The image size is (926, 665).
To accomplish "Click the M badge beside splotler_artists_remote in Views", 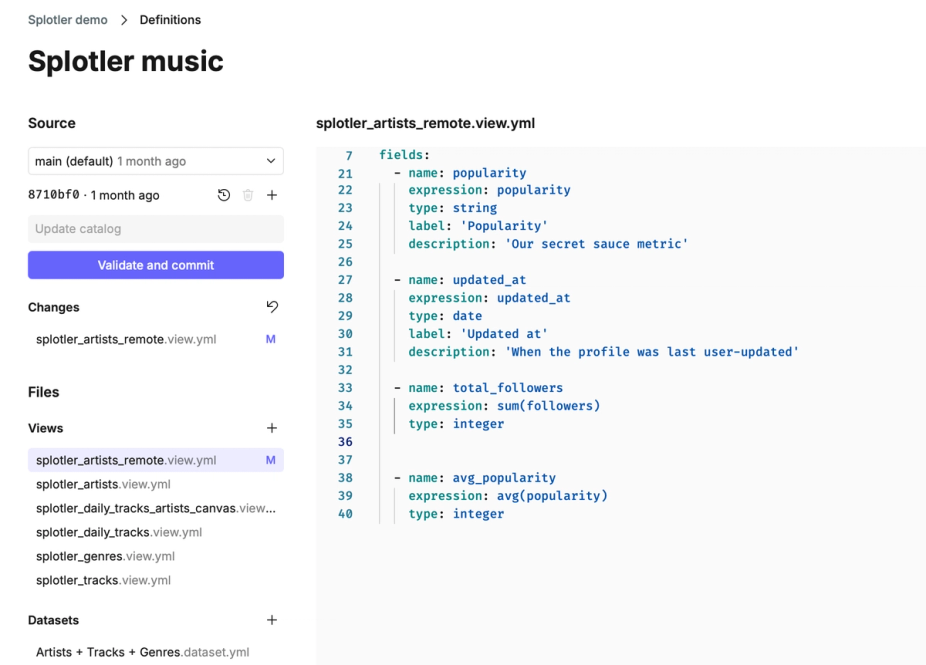I will pyautogui.click(x=270, y=459).
